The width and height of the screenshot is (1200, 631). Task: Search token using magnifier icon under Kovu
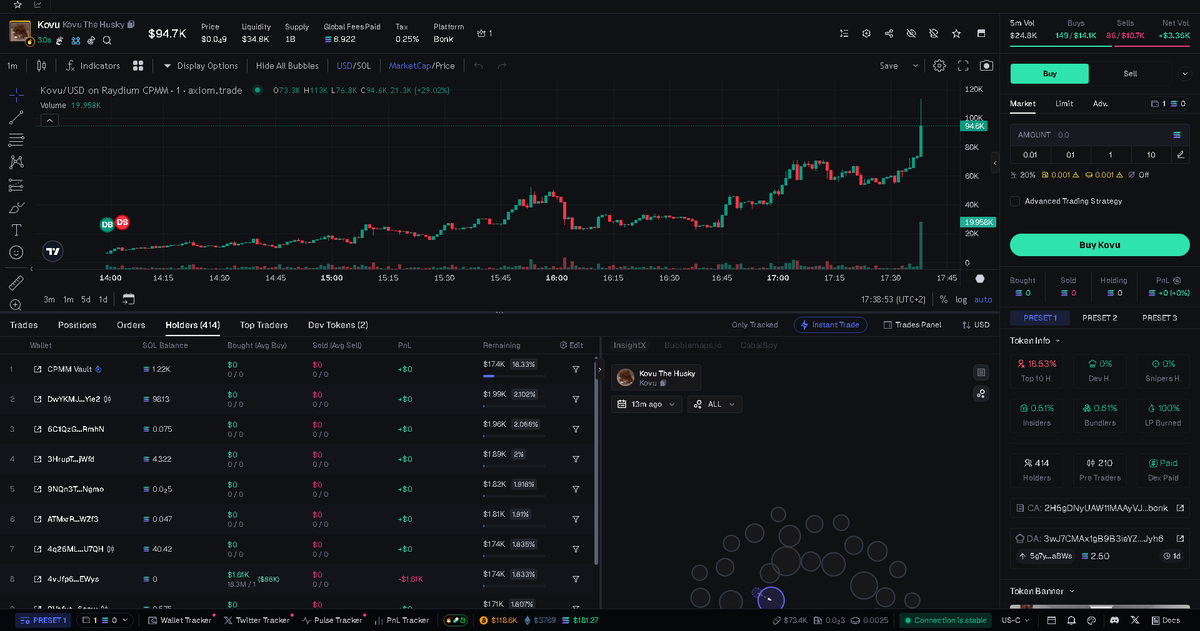click(107, 41)
